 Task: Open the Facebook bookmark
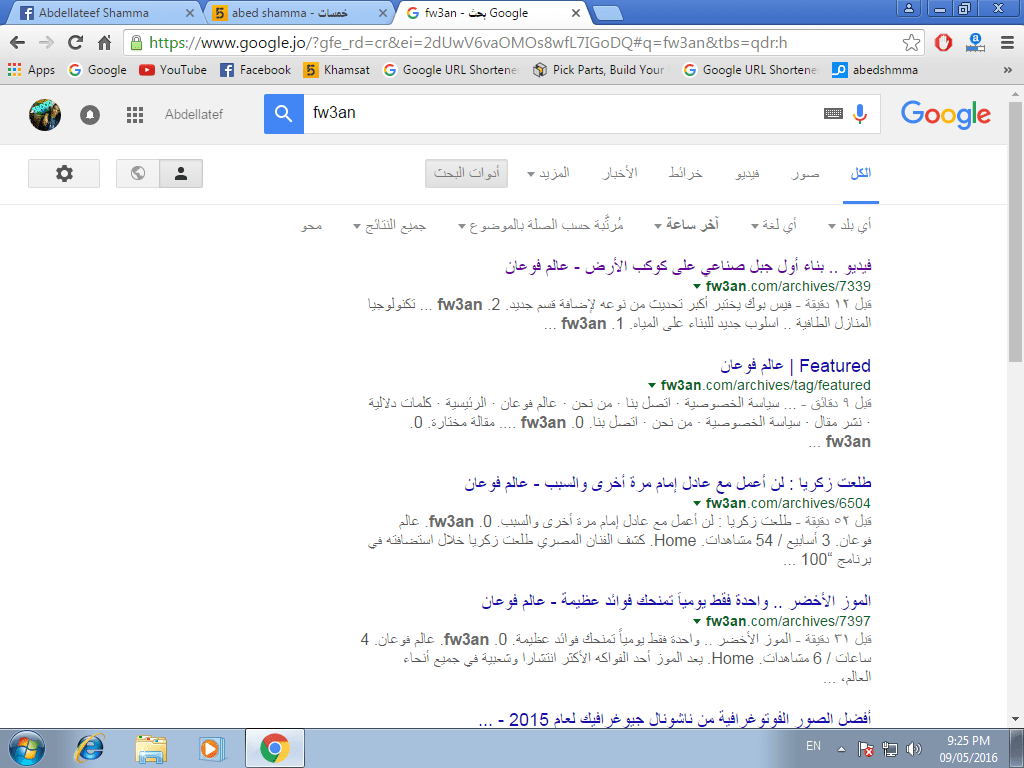(x=255, y=70)
